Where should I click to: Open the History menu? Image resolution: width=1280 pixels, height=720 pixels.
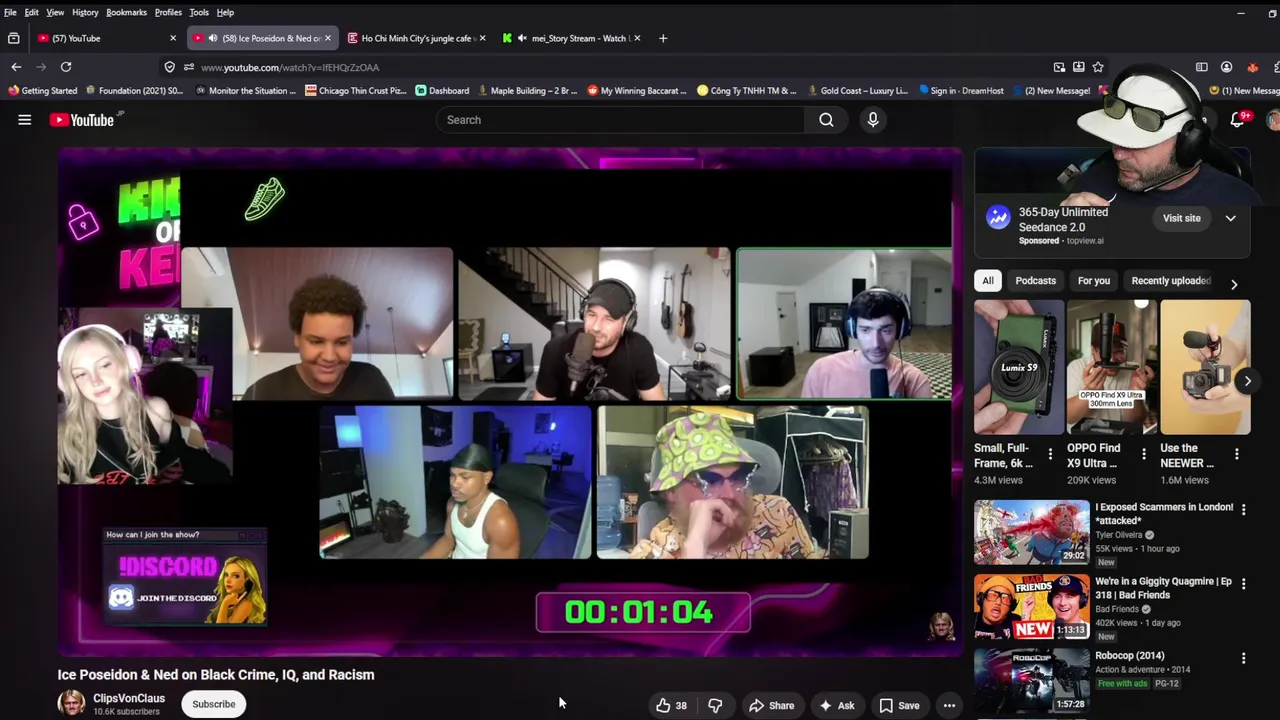point(85,12)
